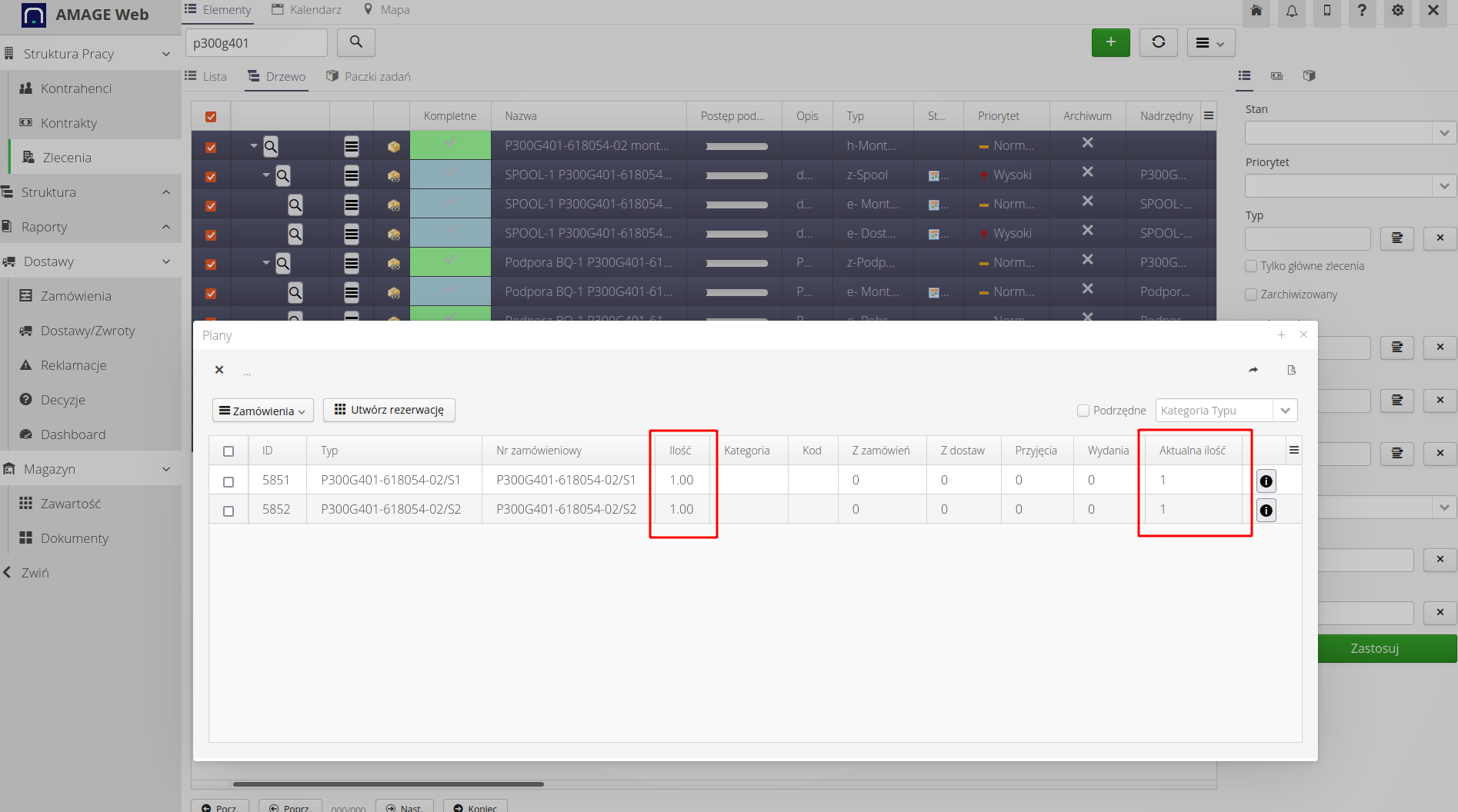
Task: Click the info icon for row 5851
Action: click(x=1266, y=481)
